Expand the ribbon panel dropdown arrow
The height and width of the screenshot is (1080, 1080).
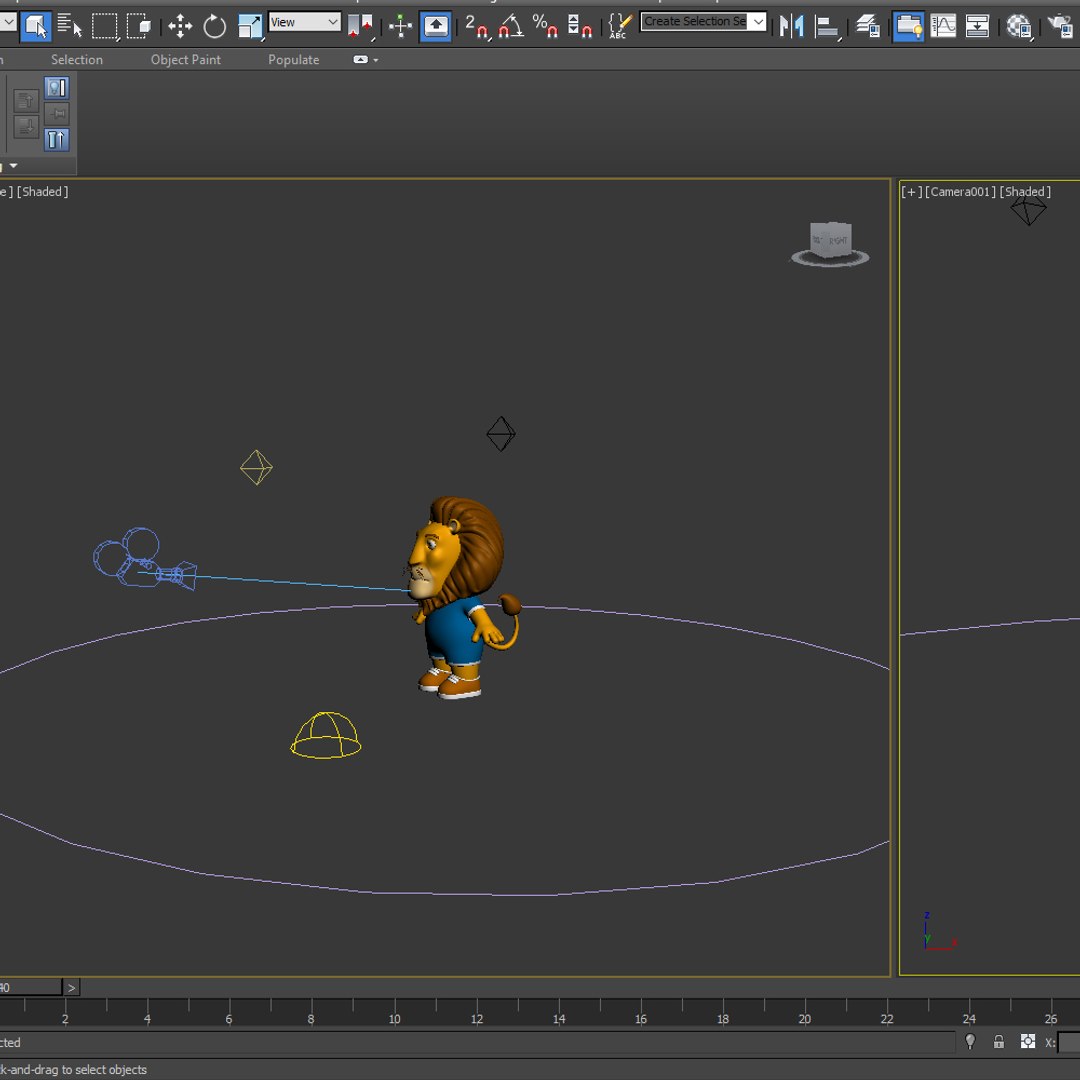pyautogui.click(x=13, y=165)
